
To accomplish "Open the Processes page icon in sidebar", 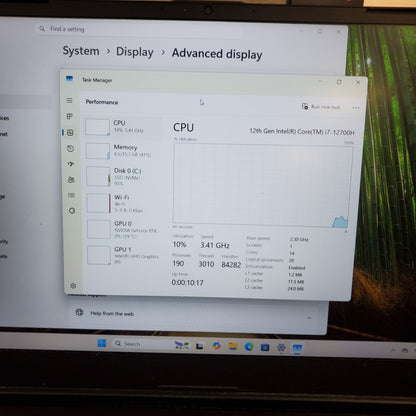I will pyautogui.click(x=70, y=116).
